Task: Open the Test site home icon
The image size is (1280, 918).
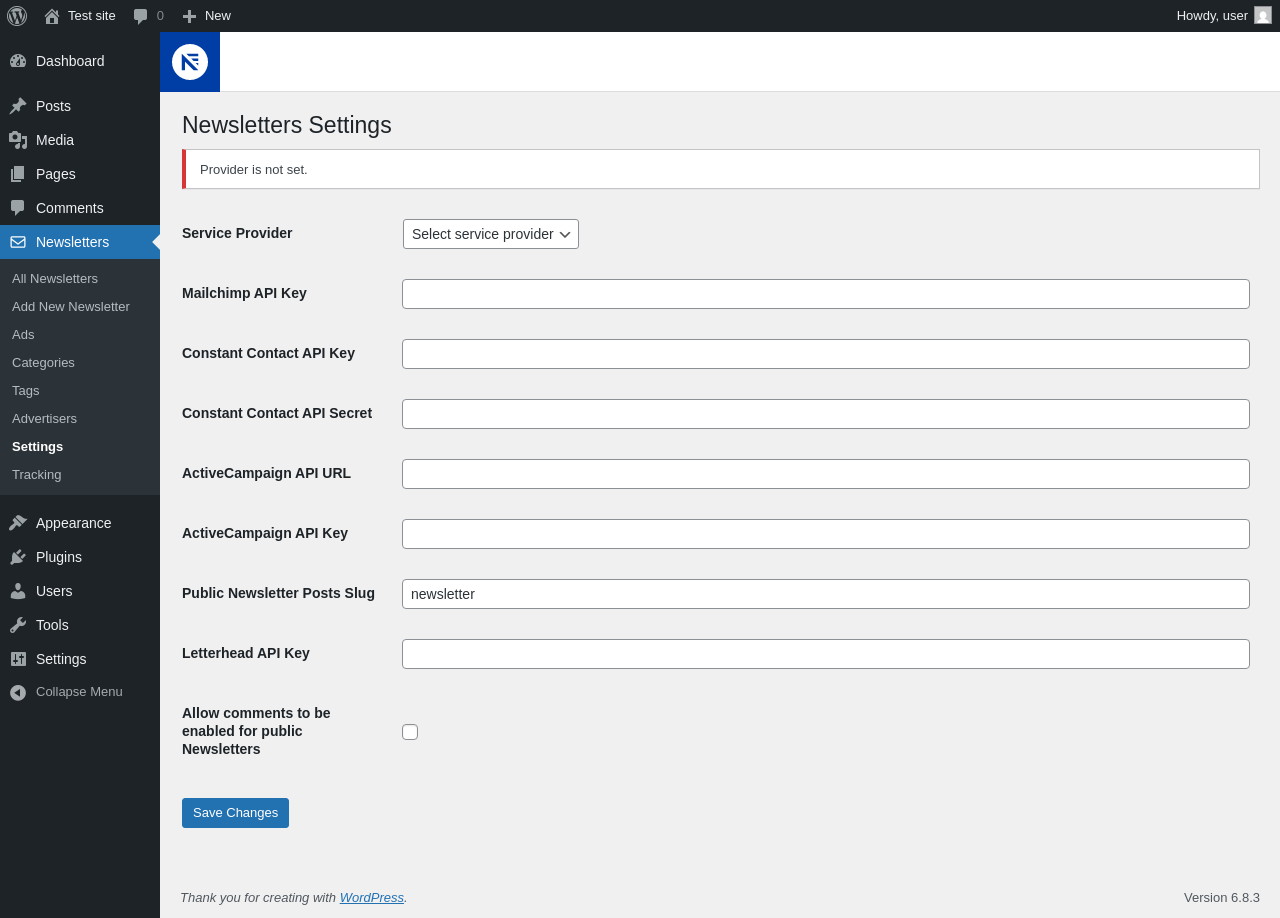Action: pyautogui.click(x=52, y=16)
